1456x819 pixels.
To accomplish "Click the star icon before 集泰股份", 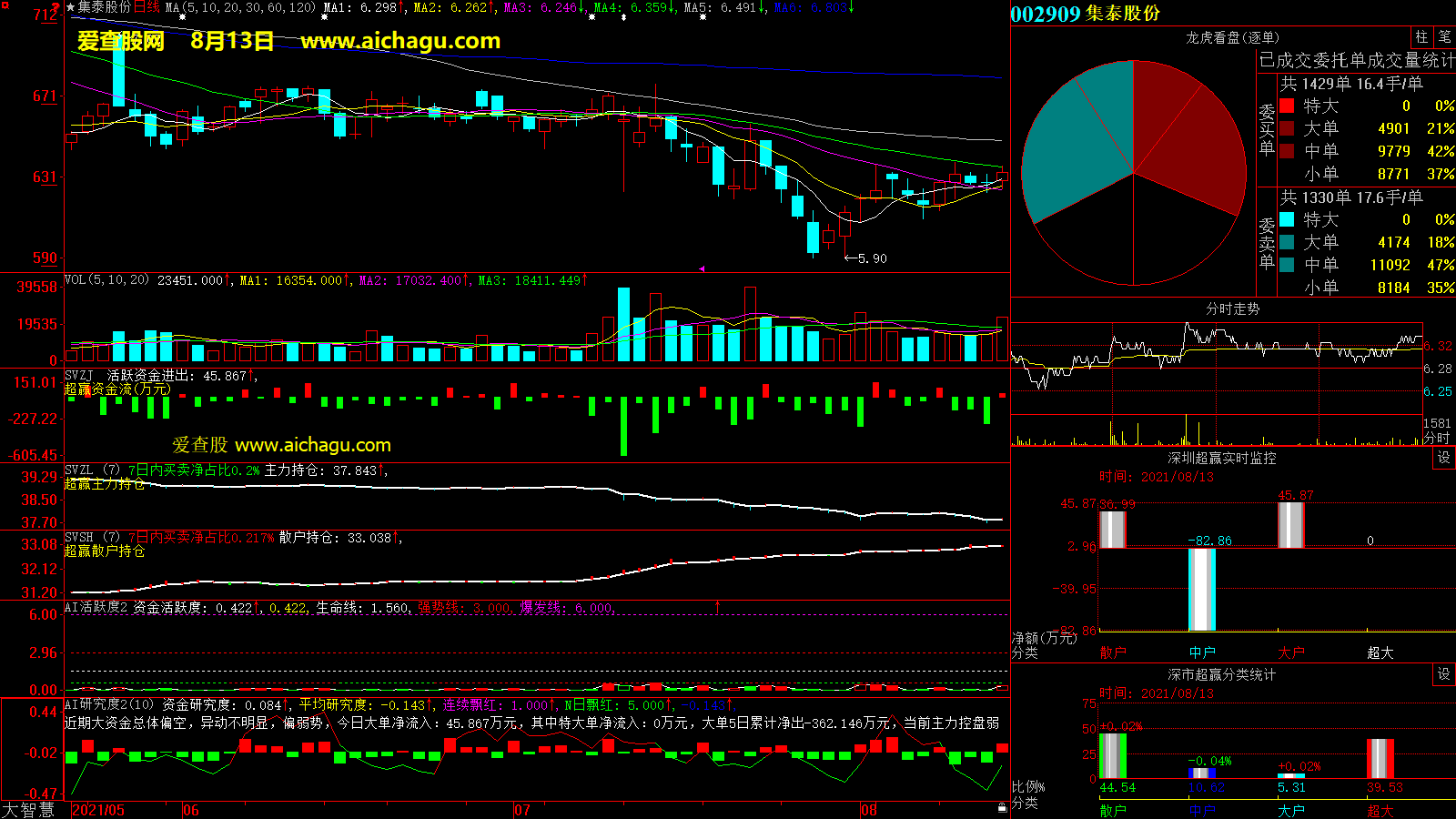I will pyautogui.click(x=70, y=7).
